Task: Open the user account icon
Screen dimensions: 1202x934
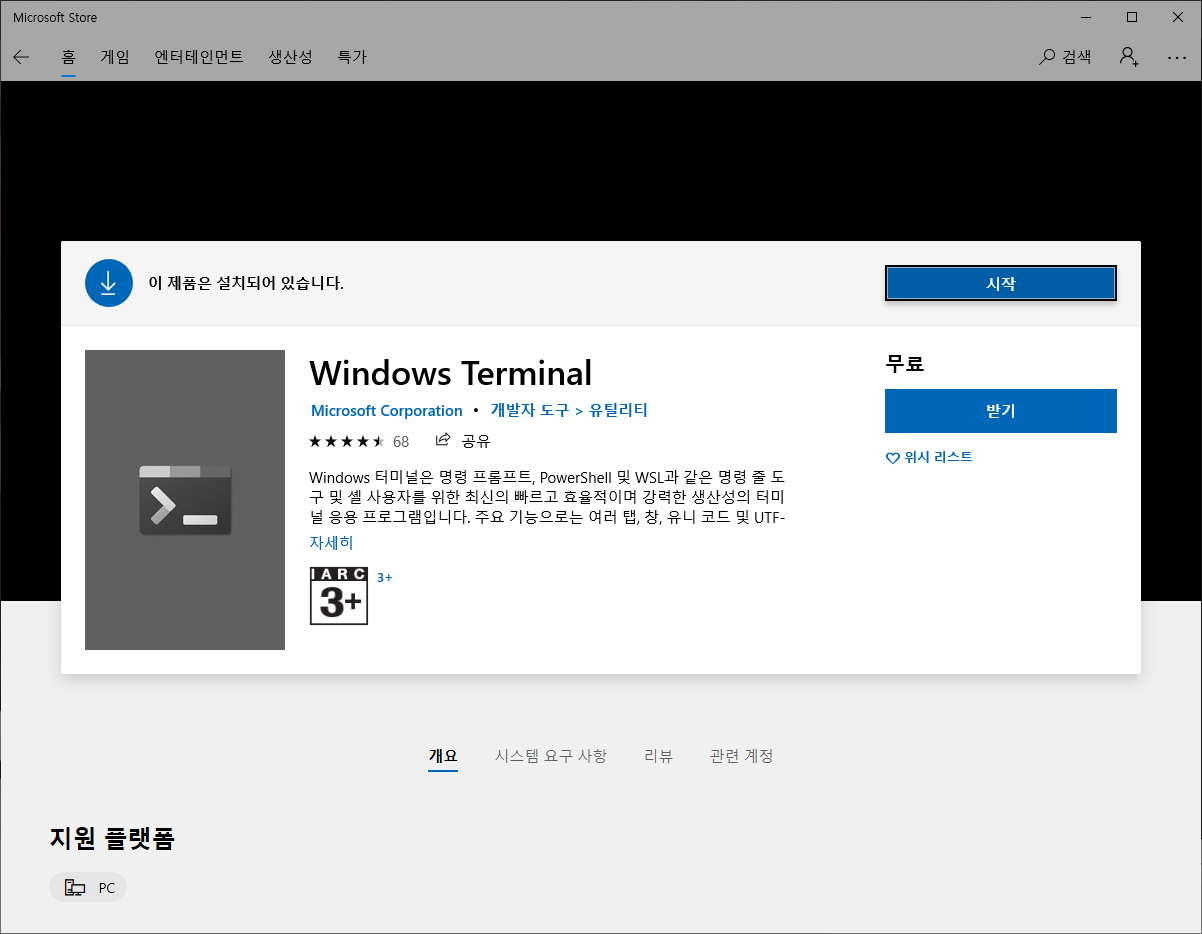Action: click(1129, 57)
